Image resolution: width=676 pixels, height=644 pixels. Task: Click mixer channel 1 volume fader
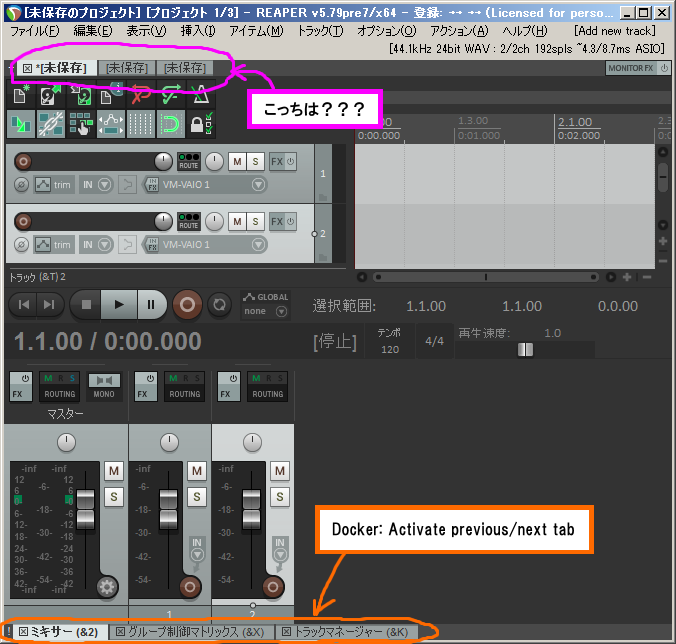168,510
